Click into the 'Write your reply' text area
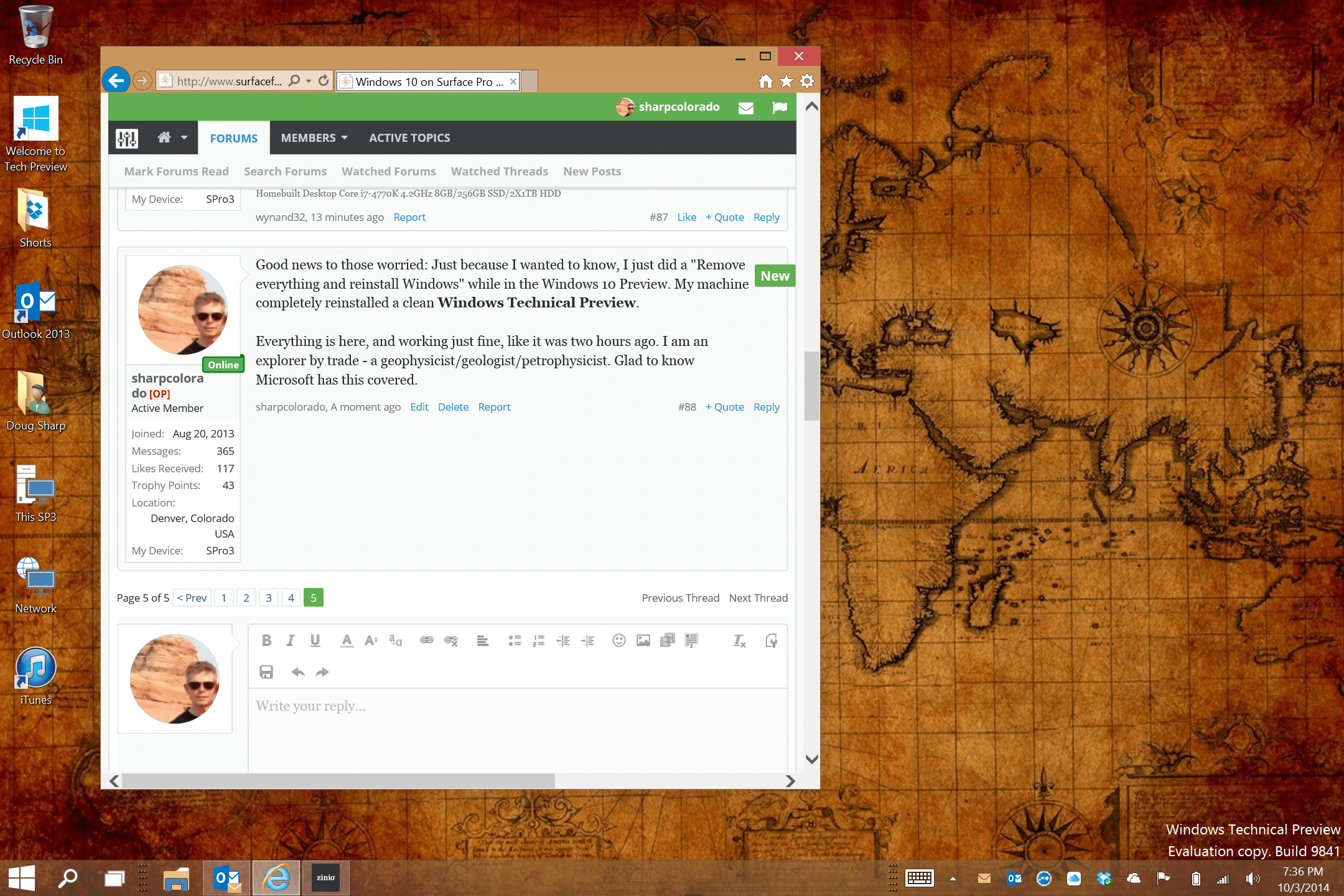Image resolution: width=1344 pixels, height=896 pixels. coord(518,730)
